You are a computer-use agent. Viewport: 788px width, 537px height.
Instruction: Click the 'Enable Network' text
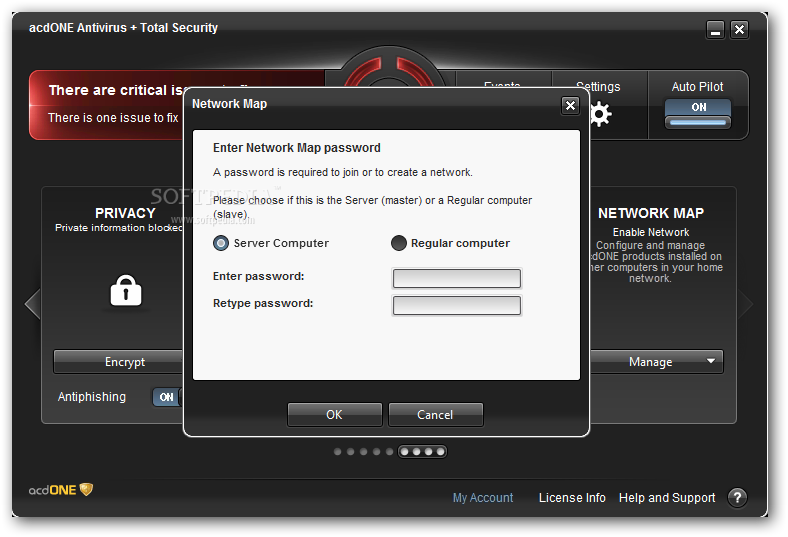click(651, 232)
